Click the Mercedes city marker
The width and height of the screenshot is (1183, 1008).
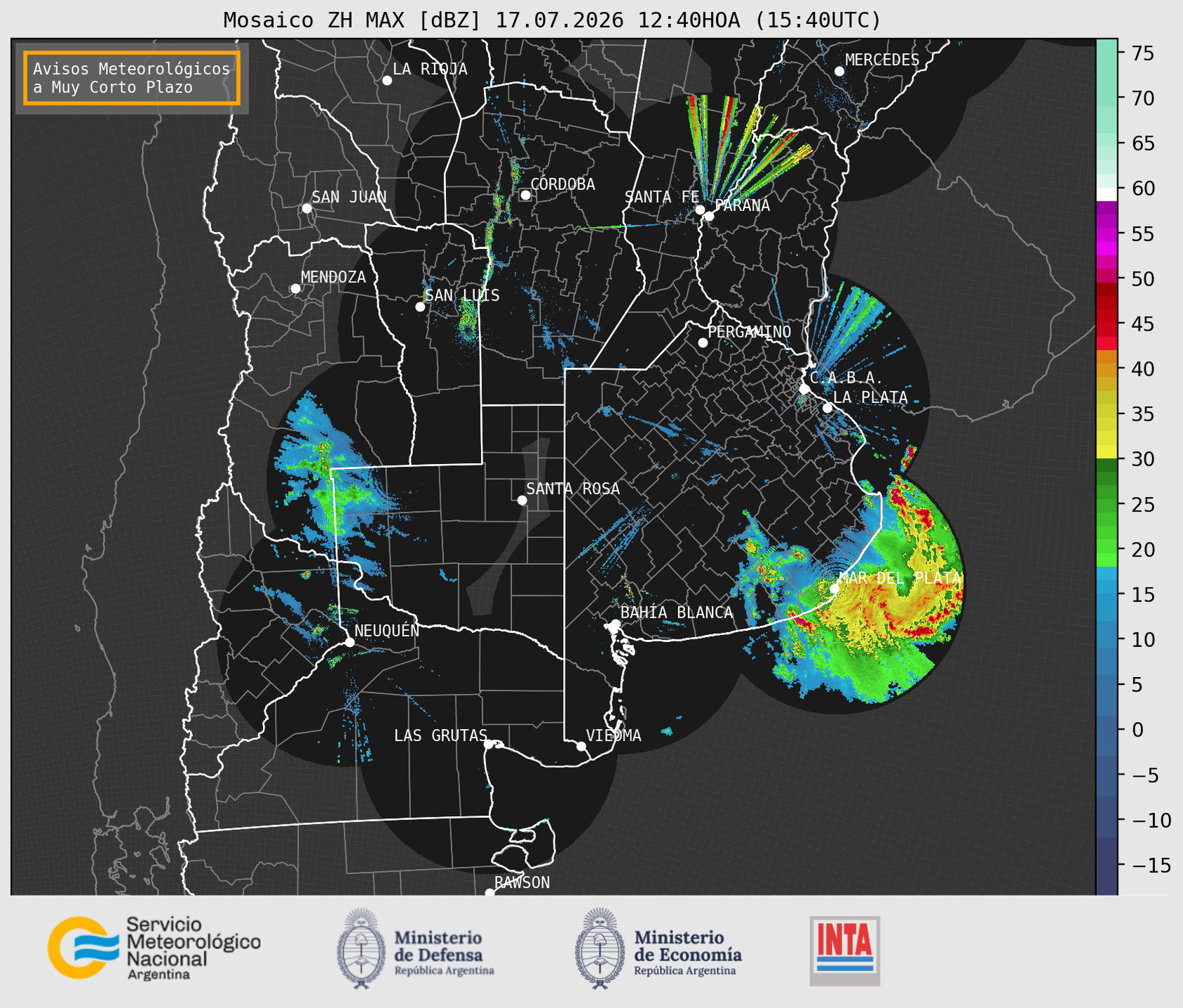[x=839, y=71]
